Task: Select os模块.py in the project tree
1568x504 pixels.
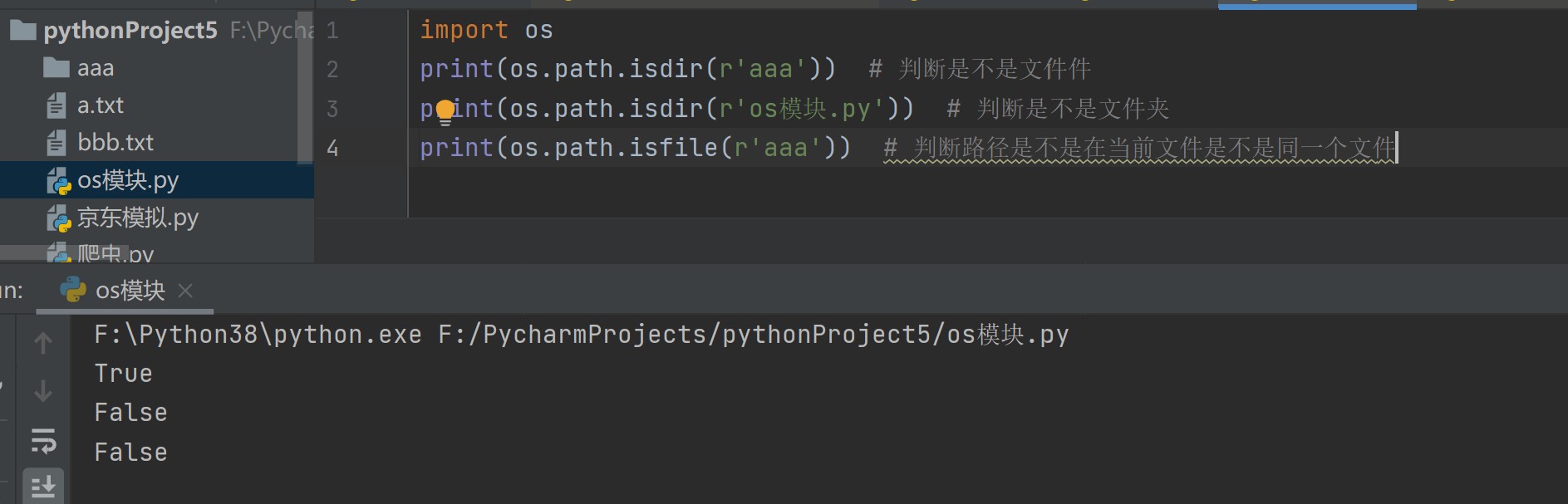Action: click(x=128, y=180)
